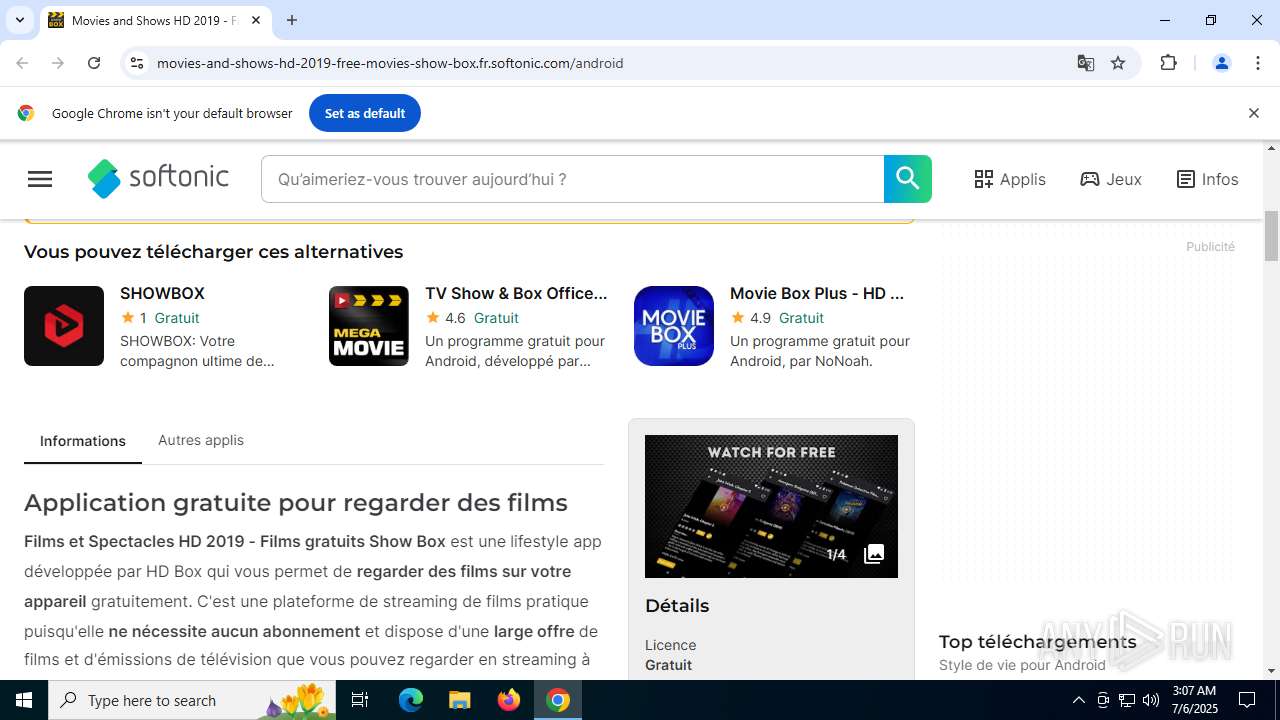This screenshot has height=720, width=1280.
Task: Select the Informations tab
Action: pyautogui.click(x=83, y=441)
